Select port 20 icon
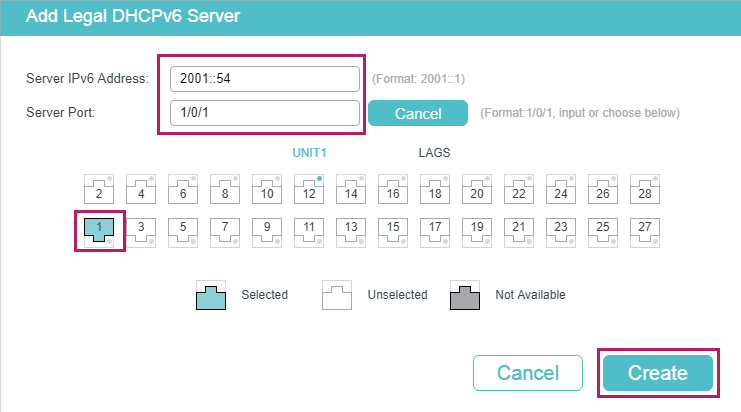741x412 pixels. pyautogui.click(x=477, y=189)
